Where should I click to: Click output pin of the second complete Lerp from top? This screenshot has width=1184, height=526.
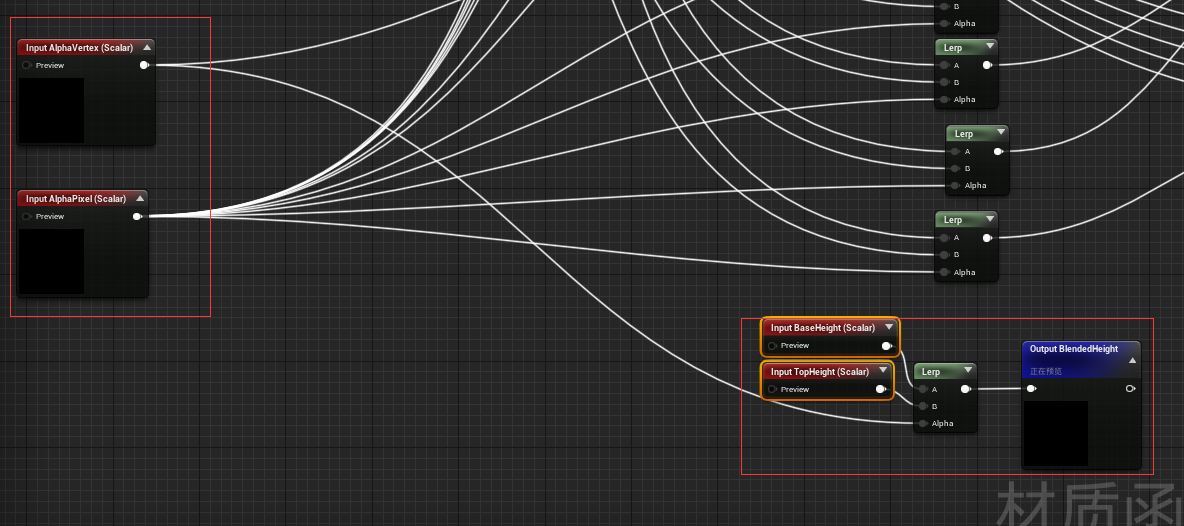point(997,152)
